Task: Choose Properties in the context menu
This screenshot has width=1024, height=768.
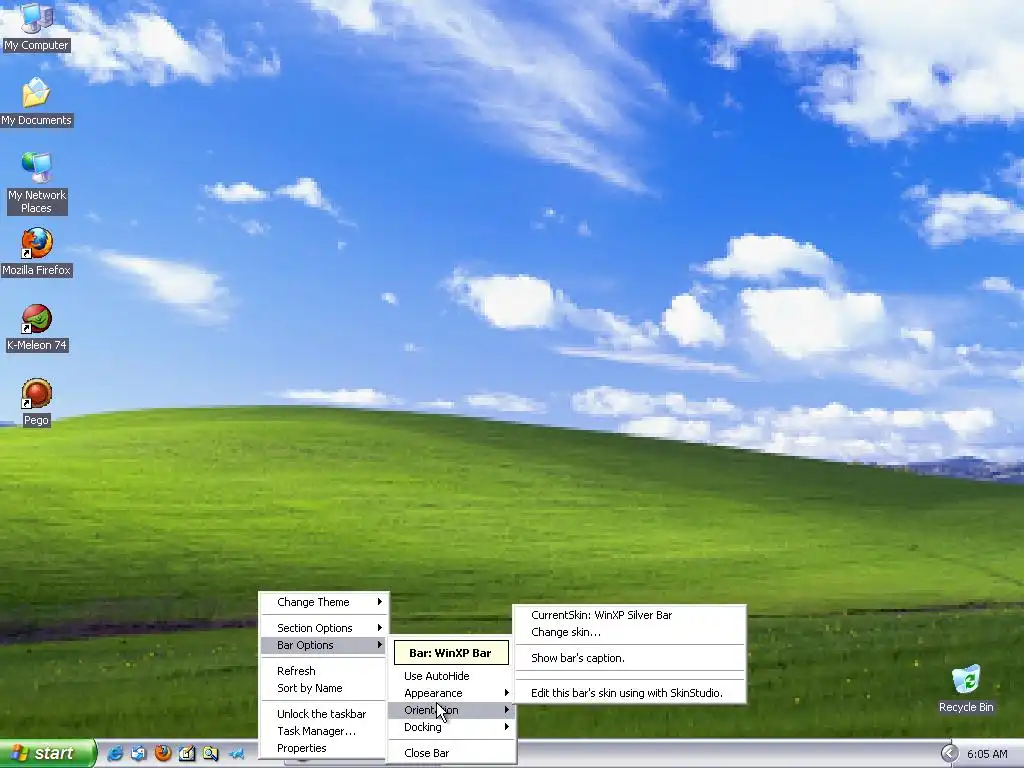Action: 325,748
